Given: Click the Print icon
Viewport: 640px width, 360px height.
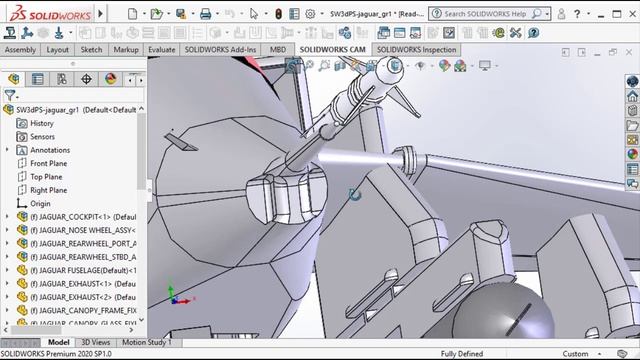Looking at the screenshot, I should pyautogui.click(x=205, y=14).
